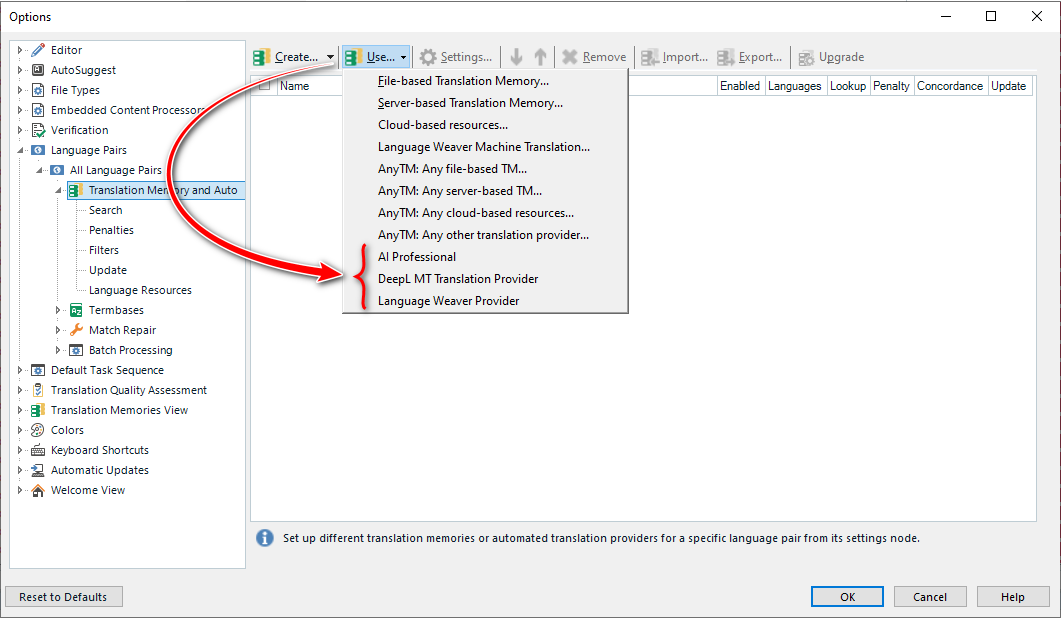Screen dimensions: 1061x618
Task: Select Filters in the tree
Action: [104, 250]
